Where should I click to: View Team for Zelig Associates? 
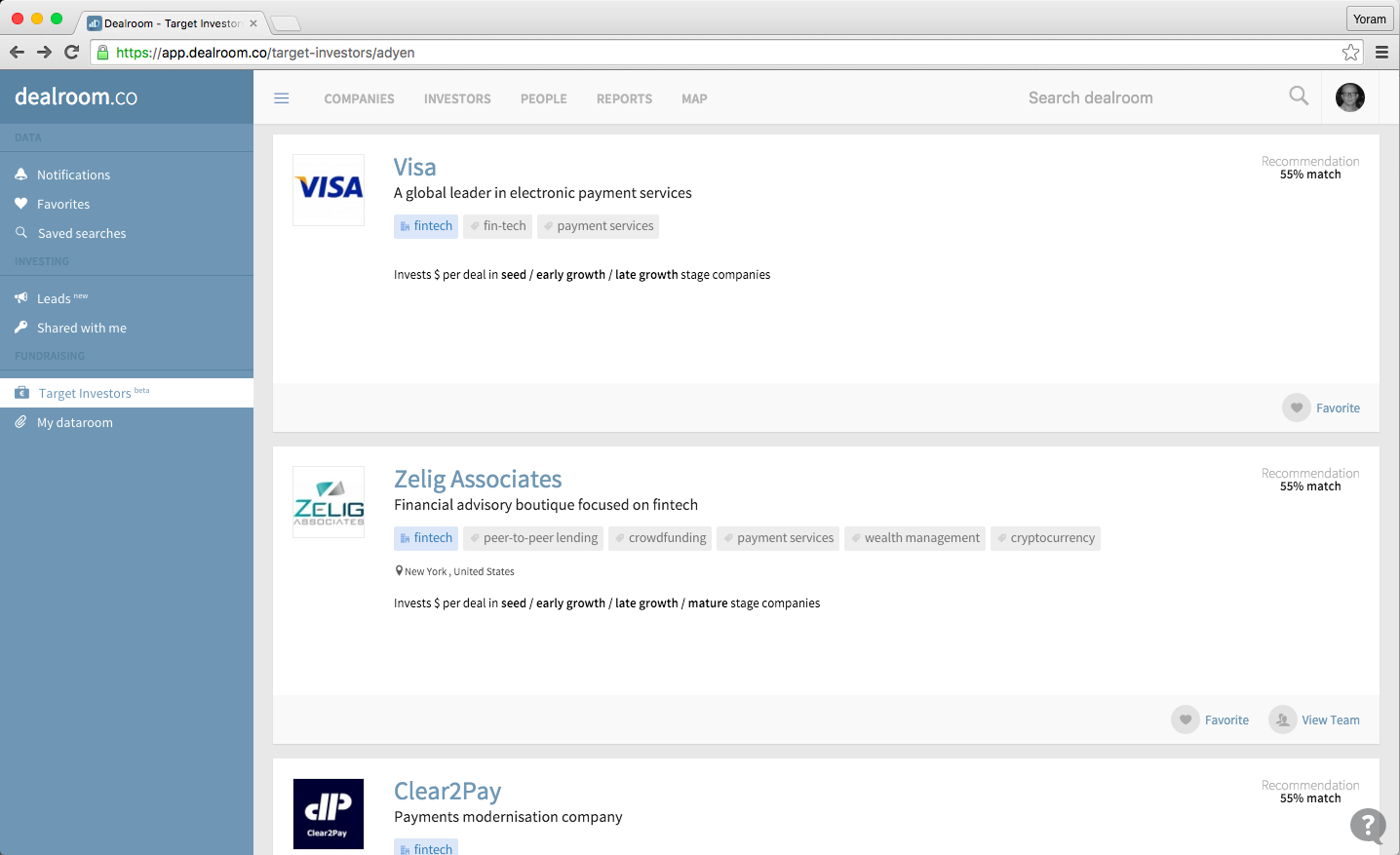pyautogui.click(x=1314, y=720)
